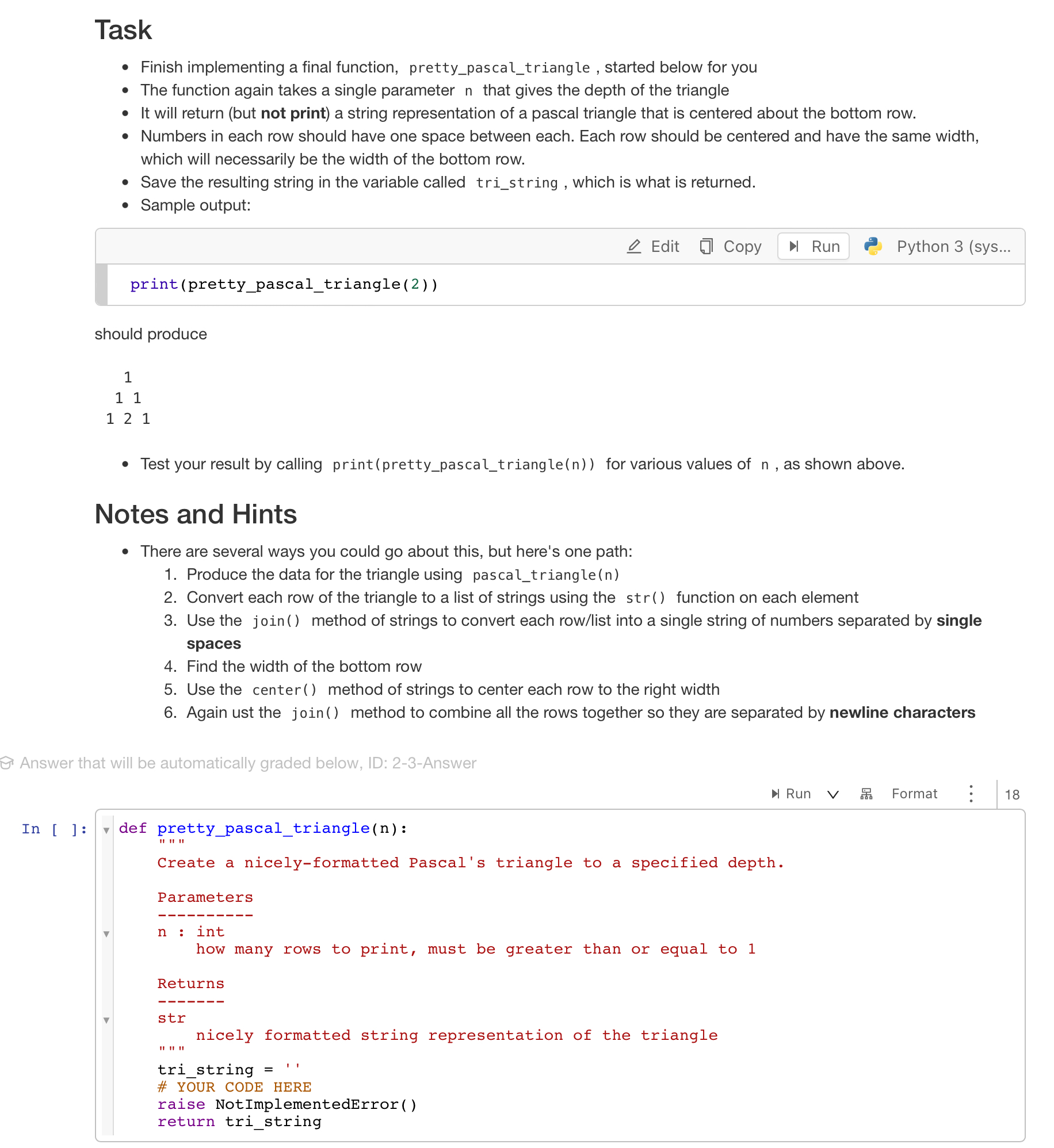Open the three-dot overflow menu in the answer toolbar

pos(971,794)
